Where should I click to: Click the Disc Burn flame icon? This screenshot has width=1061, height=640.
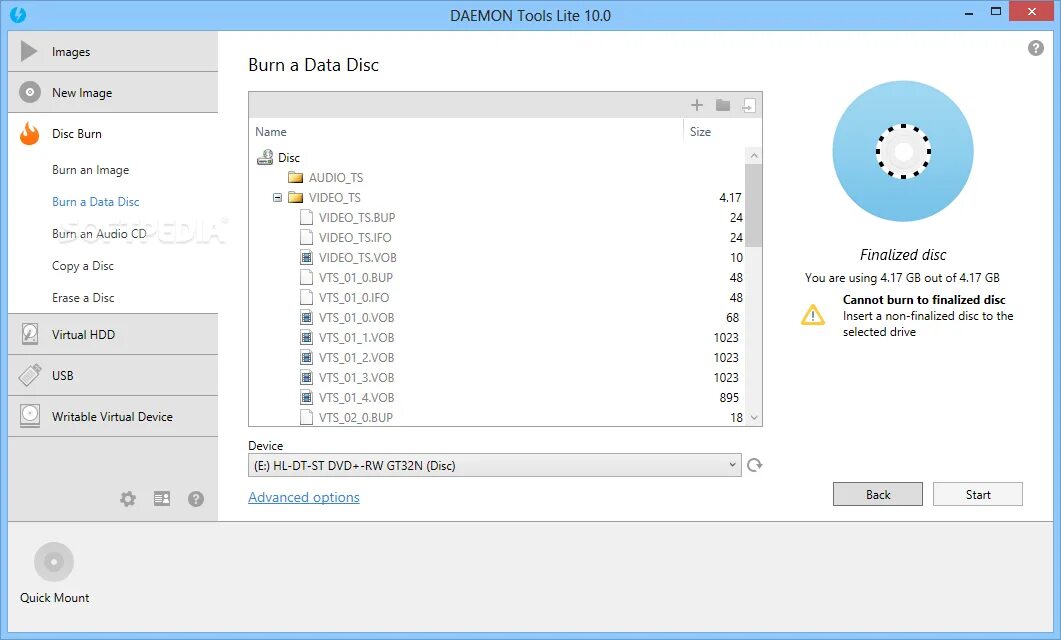click(x=29, y=133)
